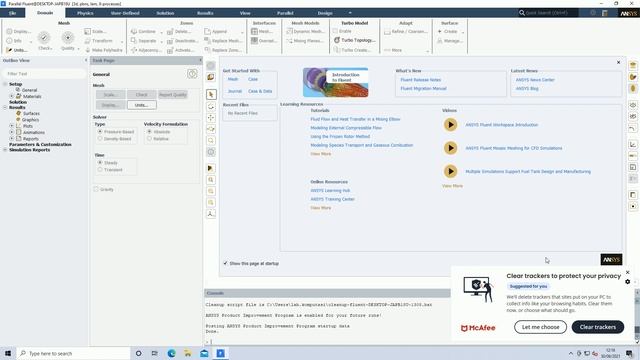This screenshot has width=640, height=360.
Task: Expand the Simulation Reports node
Action: pos(5,150)
